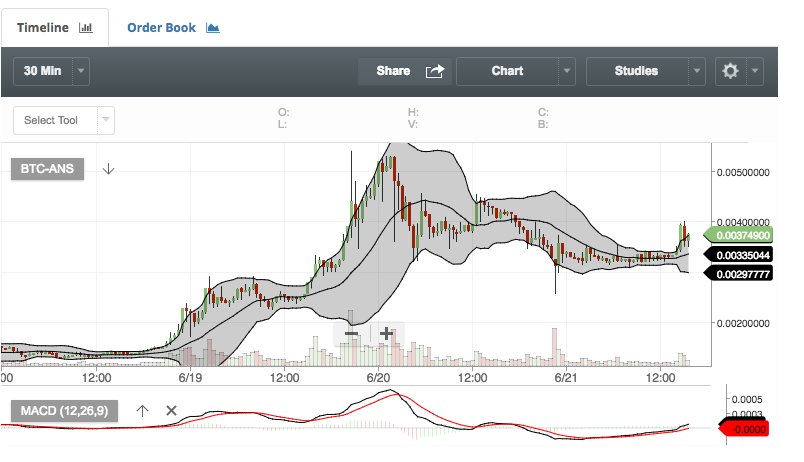Open chart settings gear icon
Image resolution: width=804 pixels, height=462 pixels.
[x=730, y=71]
